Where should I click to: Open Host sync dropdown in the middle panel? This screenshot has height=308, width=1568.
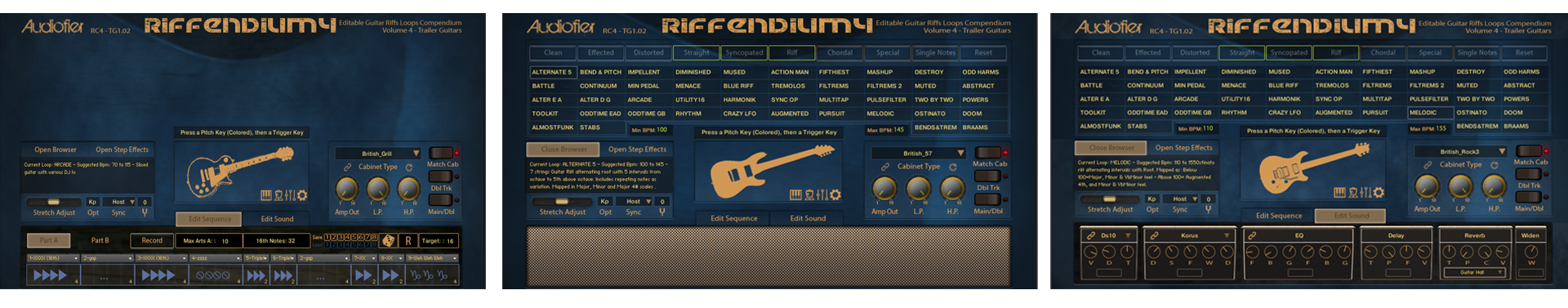(634, 201)
